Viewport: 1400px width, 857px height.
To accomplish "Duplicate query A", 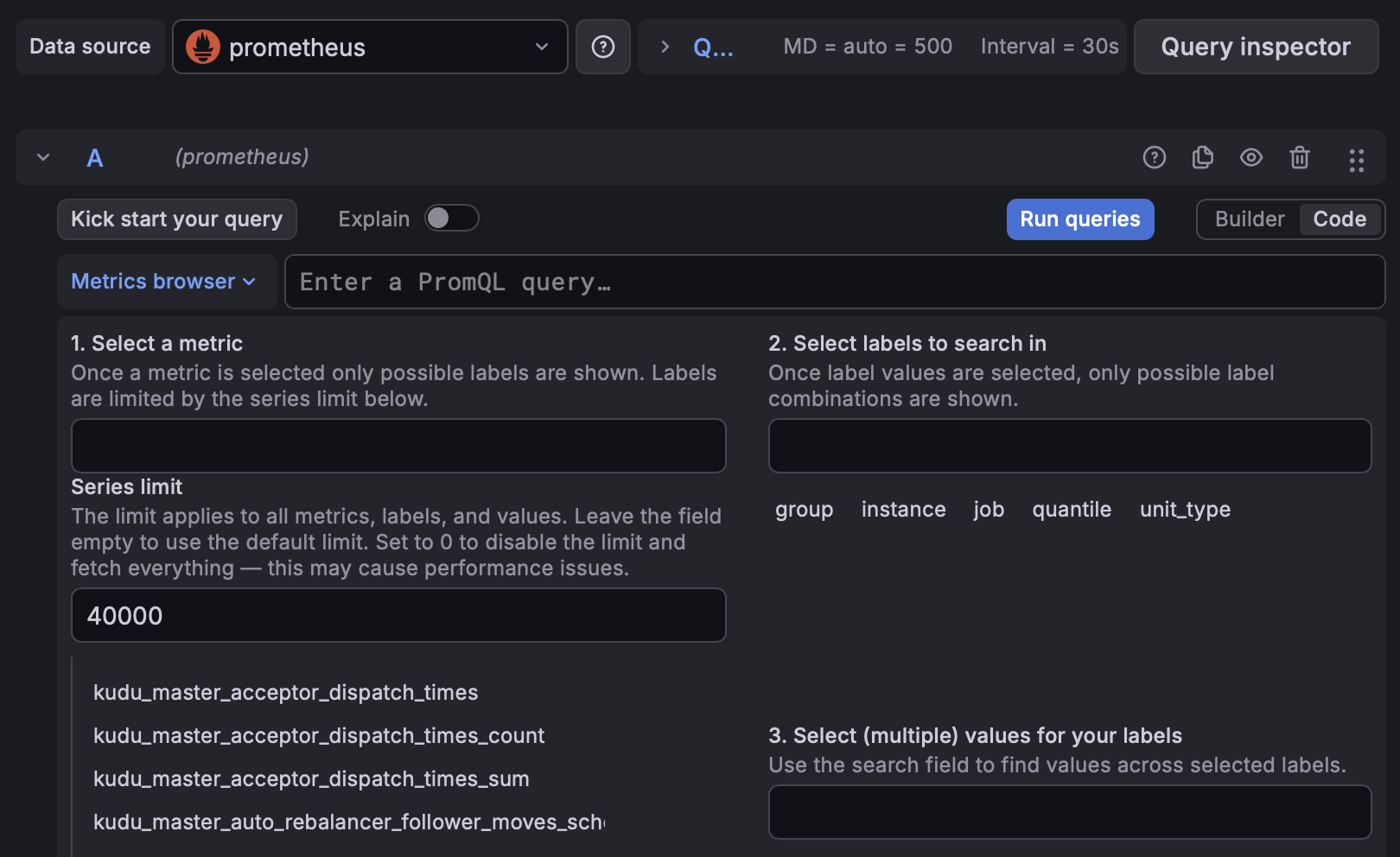I will pos(1203,157).
